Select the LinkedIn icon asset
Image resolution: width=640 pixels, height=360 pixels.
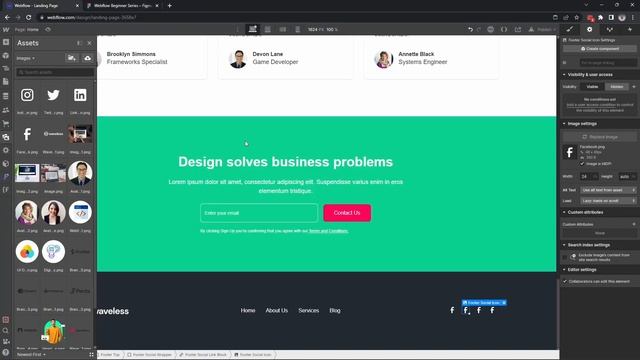[80, 95]
